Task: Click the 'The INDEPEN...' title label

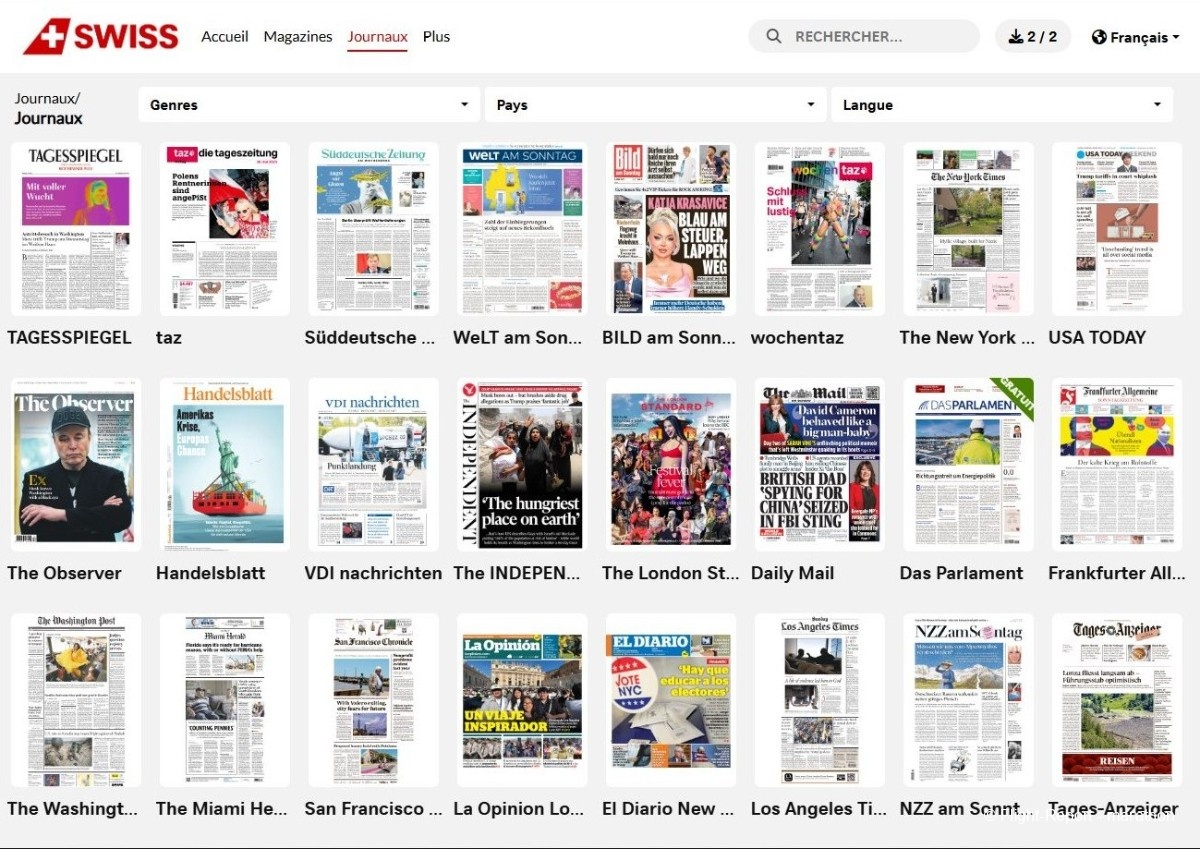Action: (x=517, y=574)
